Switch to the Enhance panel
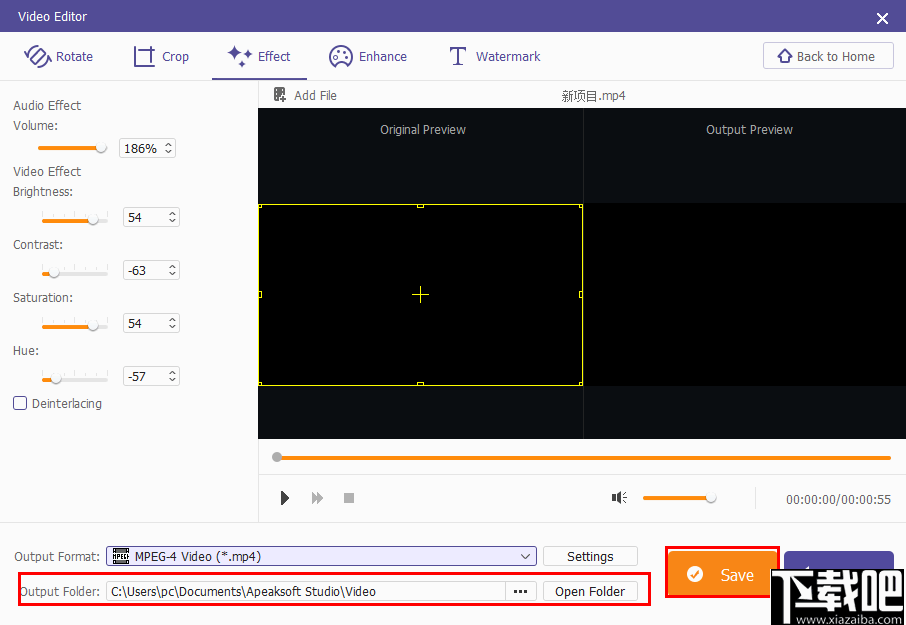 coord(368,56)
